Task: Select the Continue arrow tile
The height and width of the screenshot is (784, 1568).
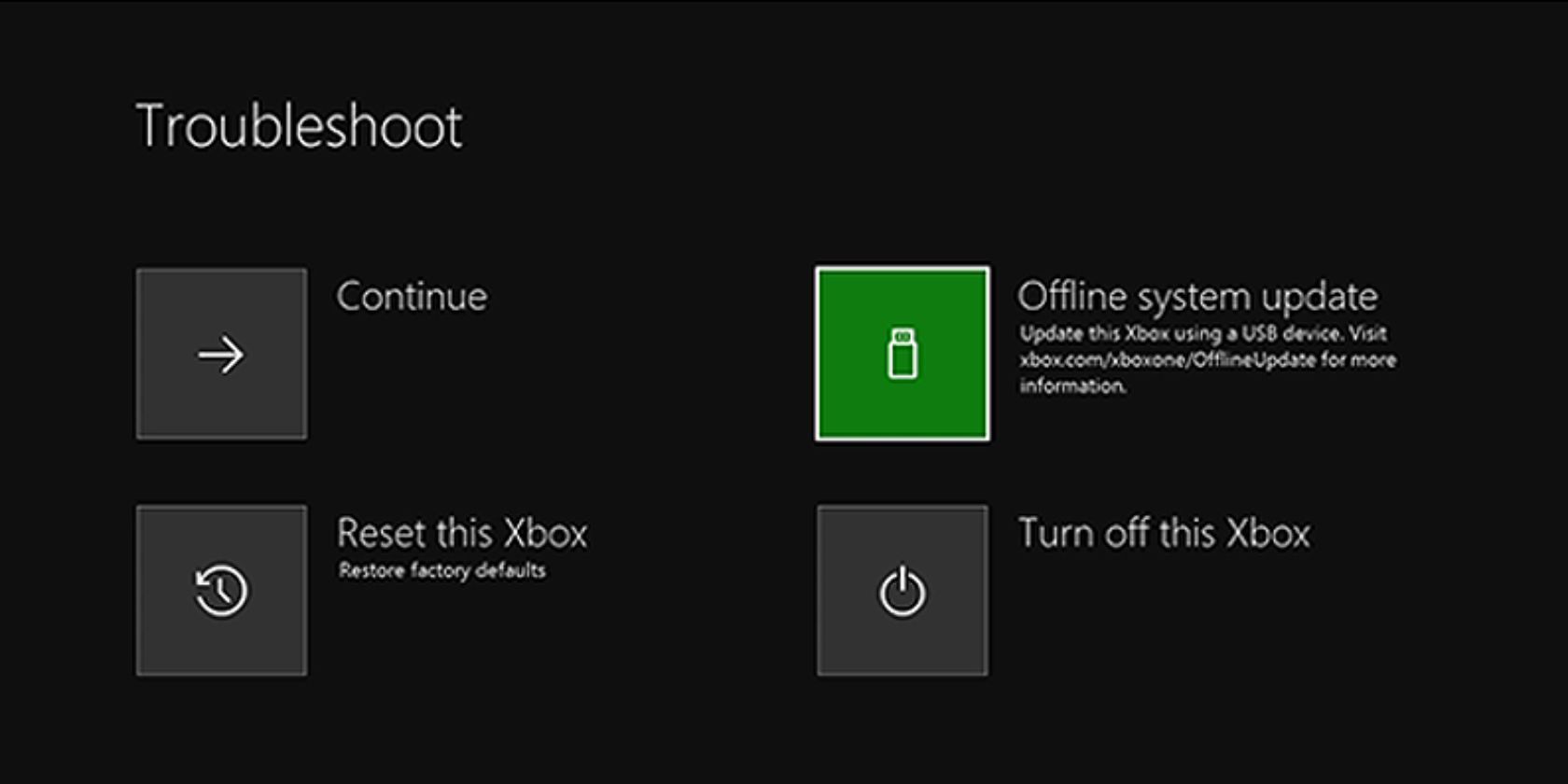Action: point(221,354)
